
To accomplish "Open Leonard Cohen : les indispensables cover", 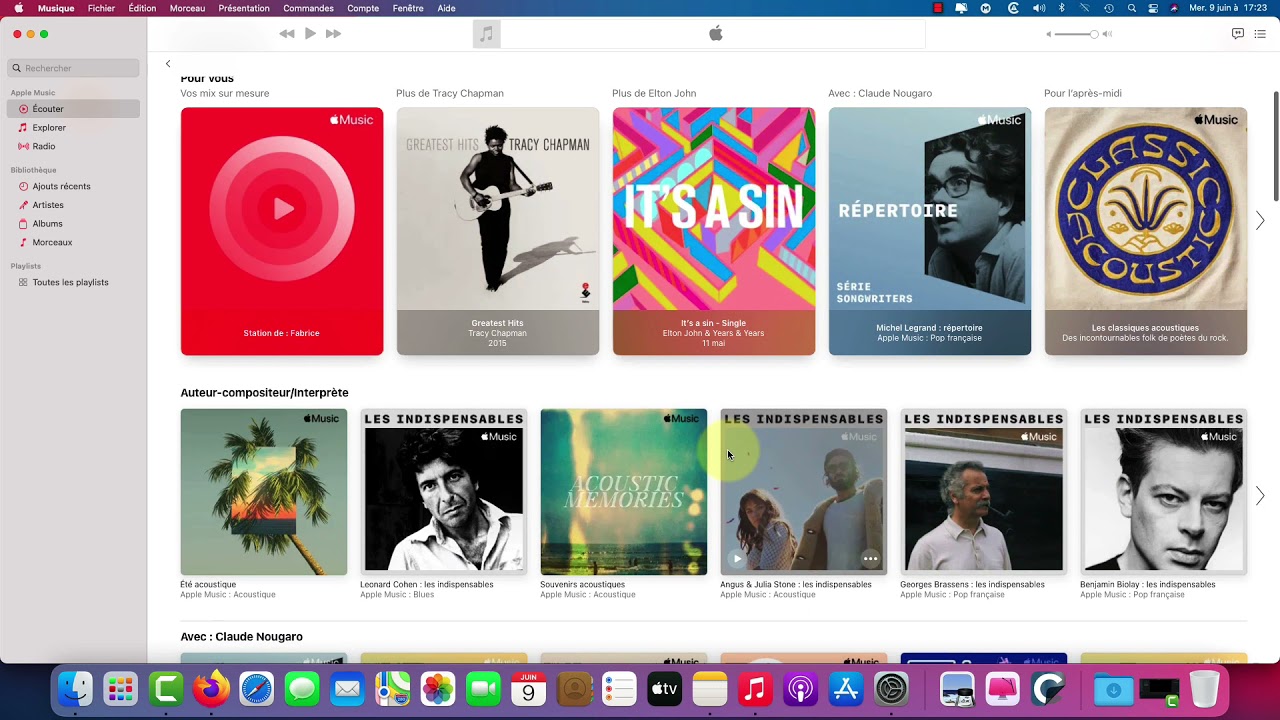I will click(444, 492).
